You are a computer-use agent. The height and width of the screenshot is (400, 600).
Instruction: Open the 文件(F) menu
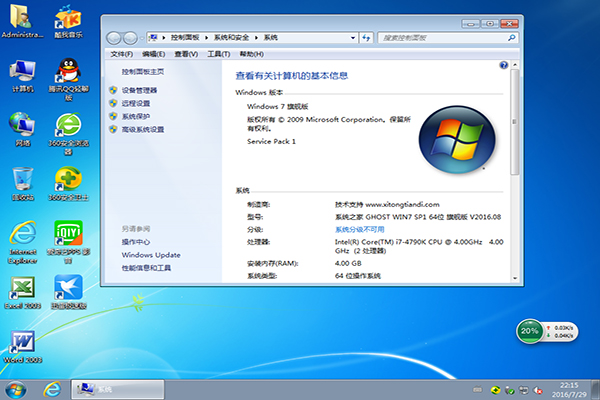pyautogui.click(x=122, y=54)
